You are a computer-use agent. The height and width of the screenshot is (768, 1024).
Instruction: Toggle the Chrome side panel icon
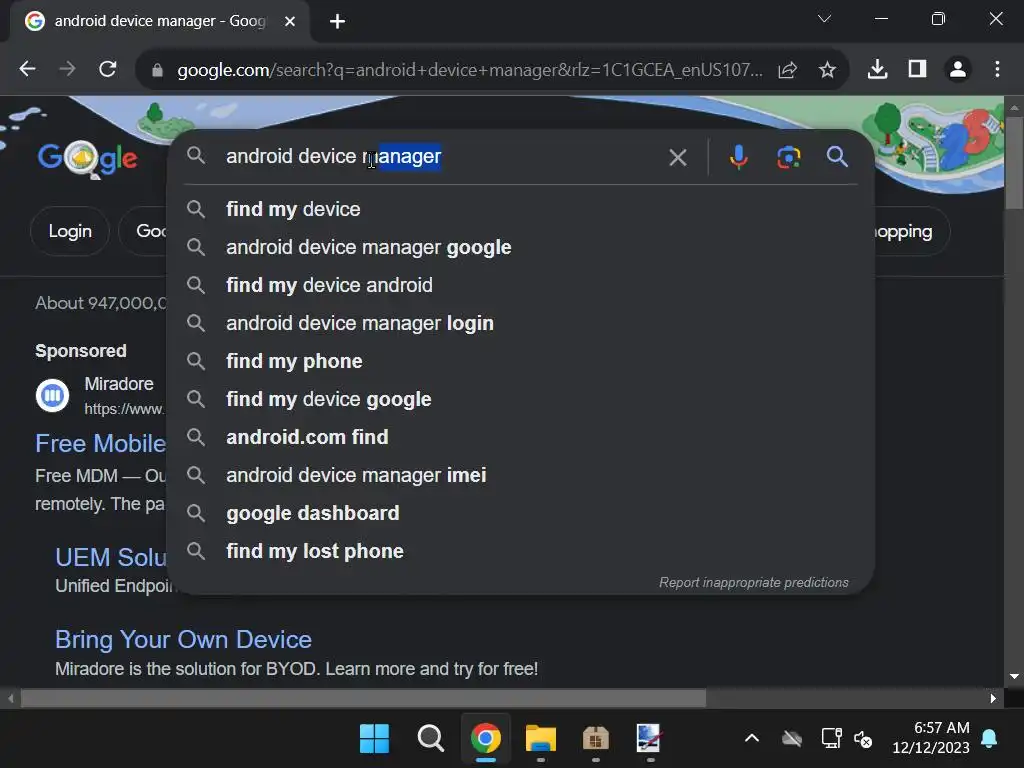[x=918, y=69]
